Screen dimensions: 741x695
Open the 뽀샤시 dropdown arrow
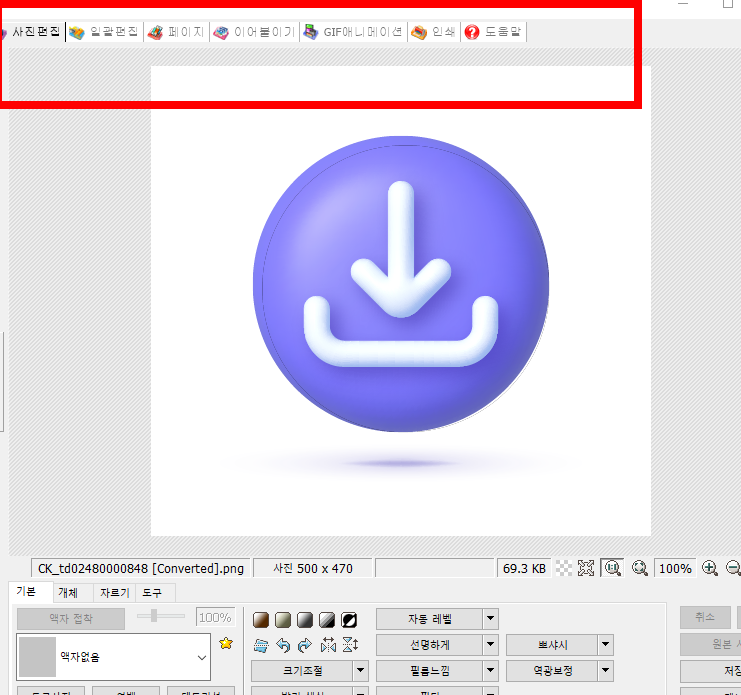point(605,644)
